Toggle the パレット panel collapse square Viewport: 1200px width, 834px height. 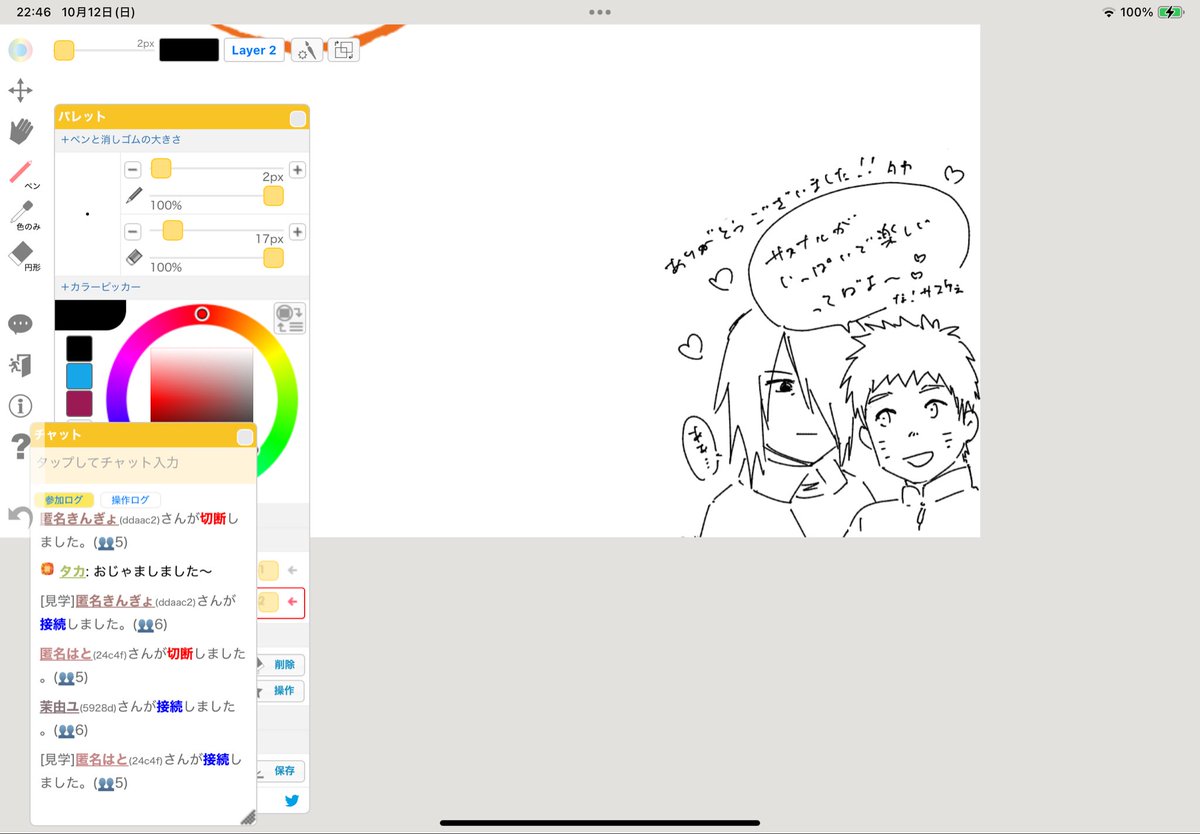298,119
